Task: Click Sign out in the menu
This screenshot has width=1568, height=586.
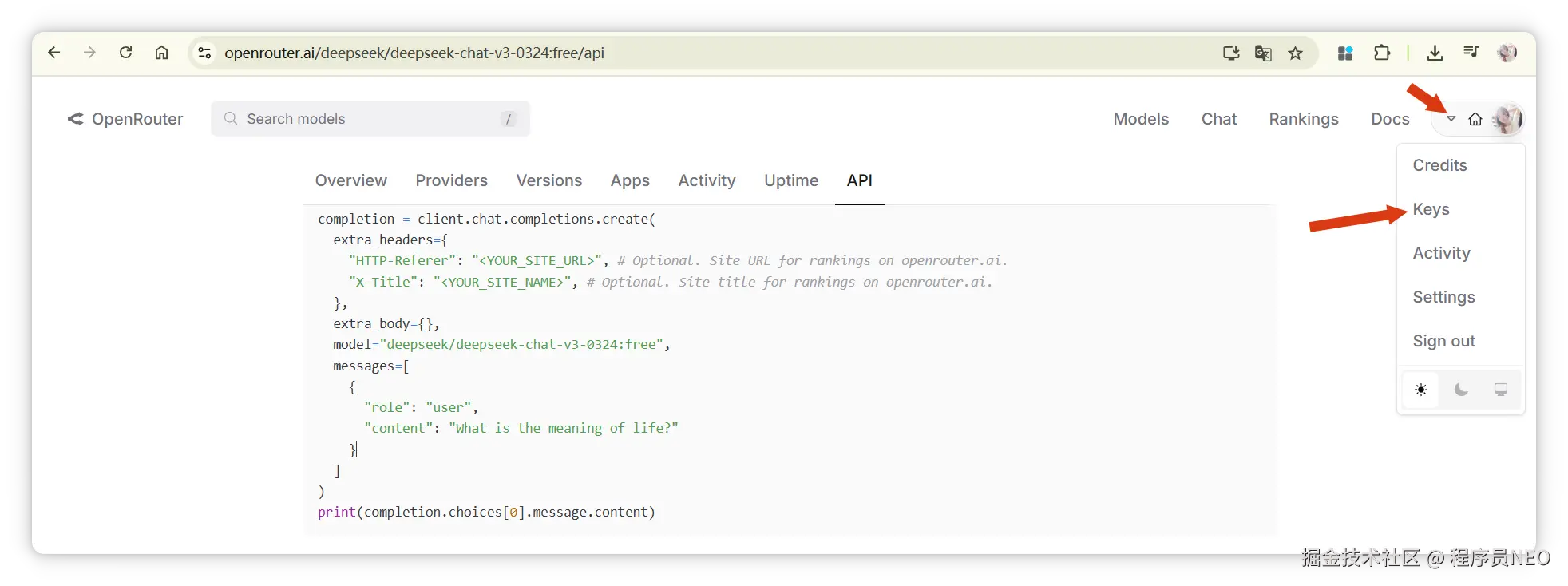Action: click(x=1443, y=341)
